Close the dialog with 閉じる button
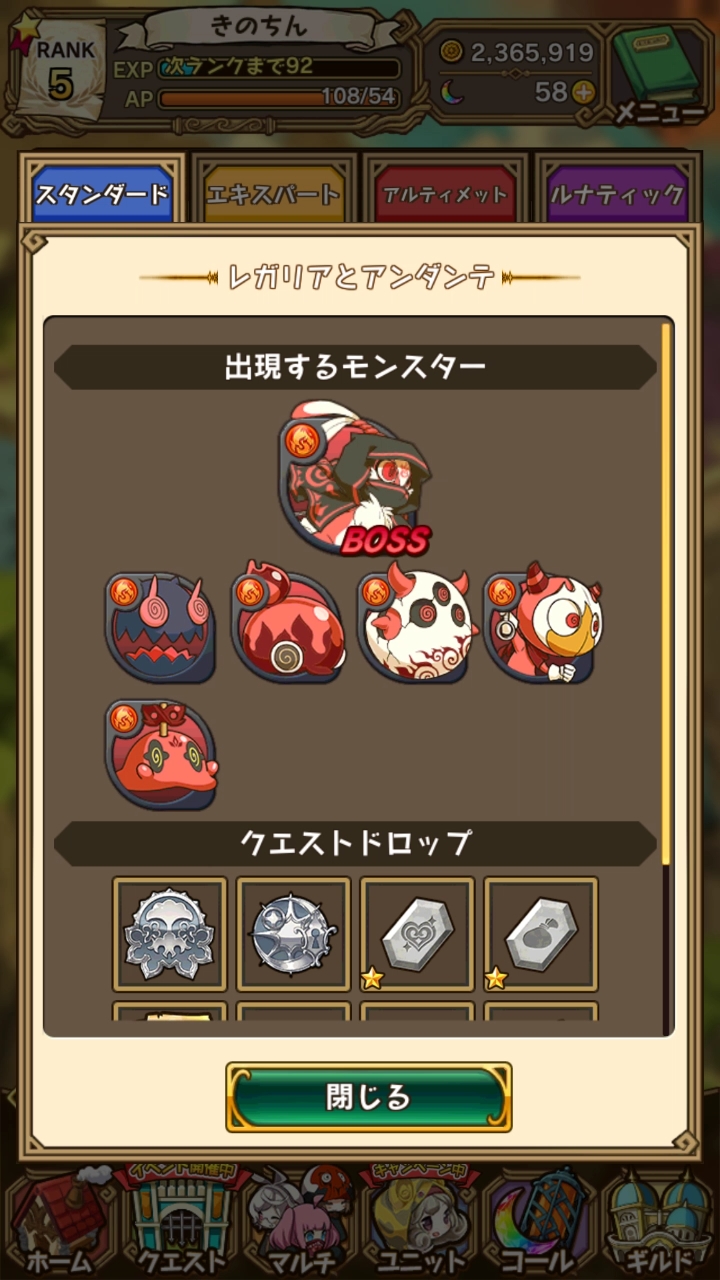The width and height of the screenshot is (720, 1280). (x=369, y=1097)
